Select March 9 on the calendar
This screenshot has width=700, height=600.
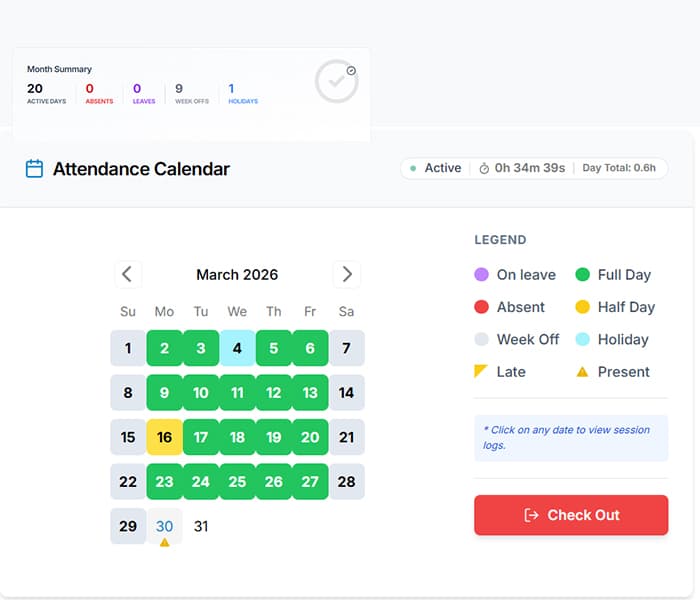point(164,392)
